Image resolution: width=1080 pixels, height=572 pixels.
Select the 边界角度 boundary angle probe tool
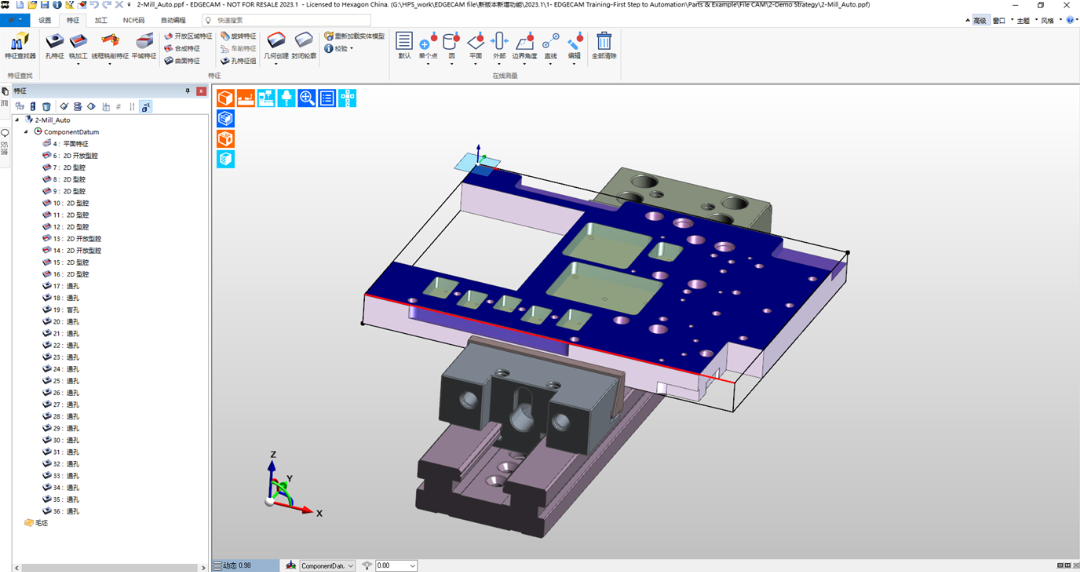point(525,44)
